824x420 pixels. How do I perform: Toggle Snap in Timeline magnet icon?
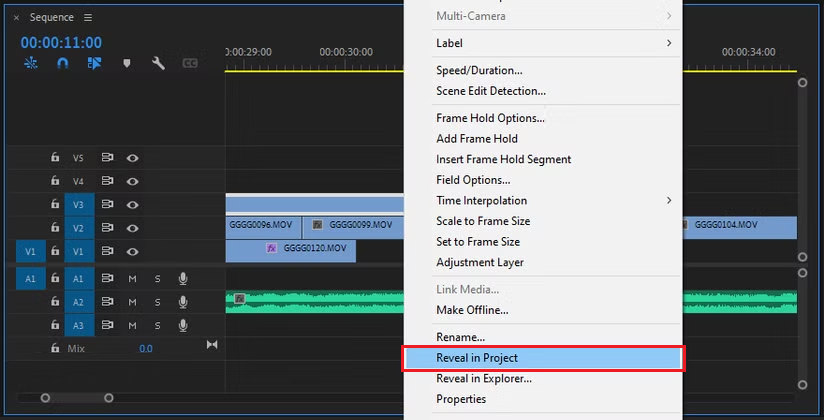tap(63, 64)
